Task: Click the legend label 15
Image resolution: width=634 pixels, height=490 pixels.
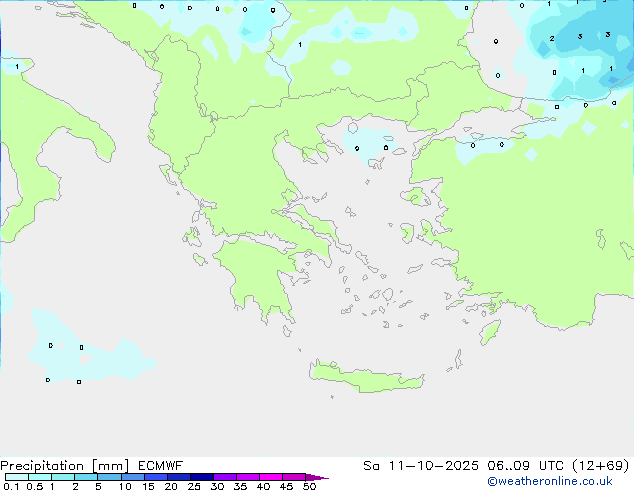Action: [x=148, y=486]
